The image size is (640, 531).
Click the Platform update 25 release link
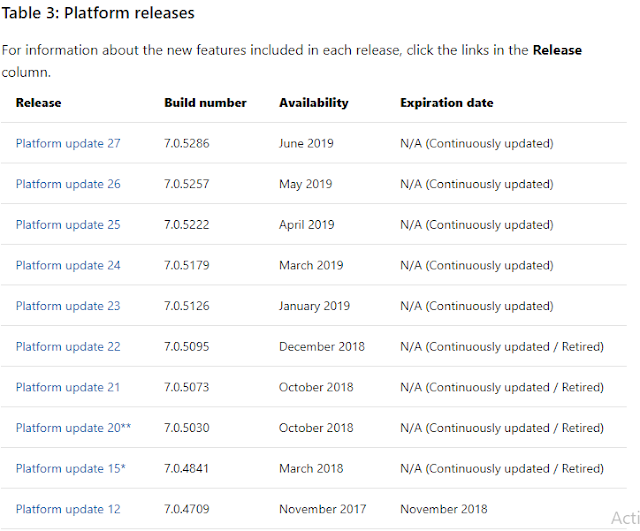[68, 225]
